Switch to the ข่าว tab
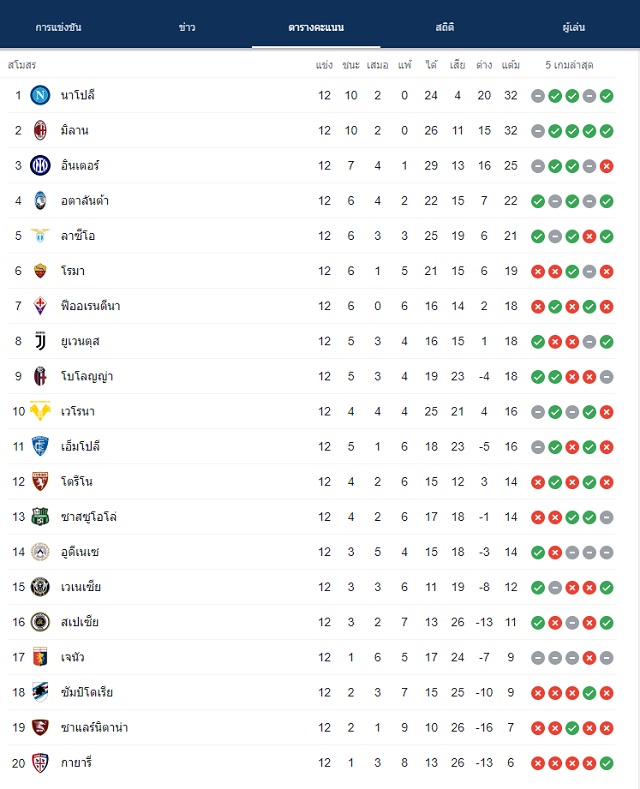Image resolution: width=640 pixels, height=789 pixels. tap(187, 27)
